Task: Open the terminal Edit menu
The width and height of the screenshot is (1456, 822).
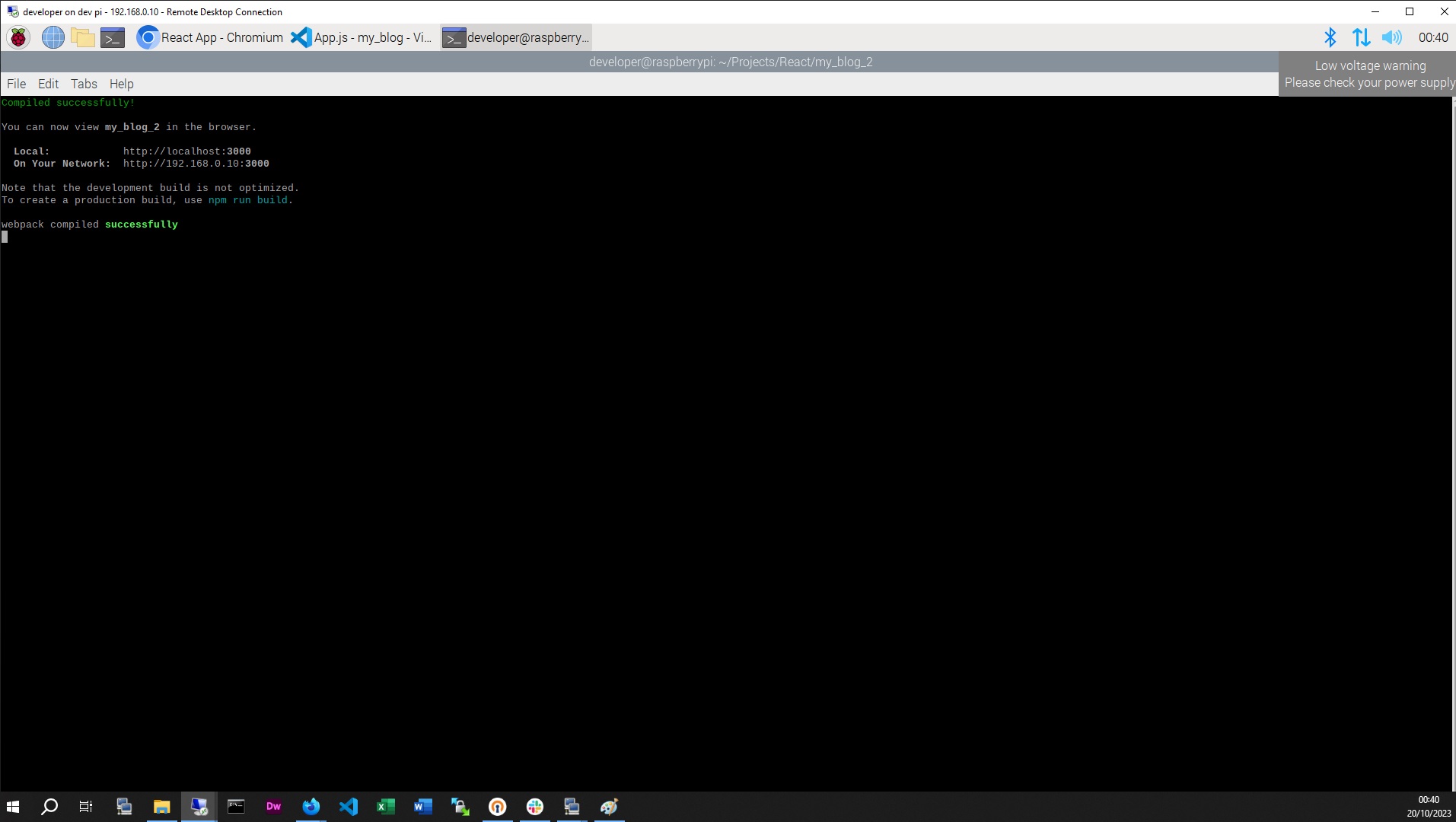Action: pyautogui.click(x=48, y=84)
